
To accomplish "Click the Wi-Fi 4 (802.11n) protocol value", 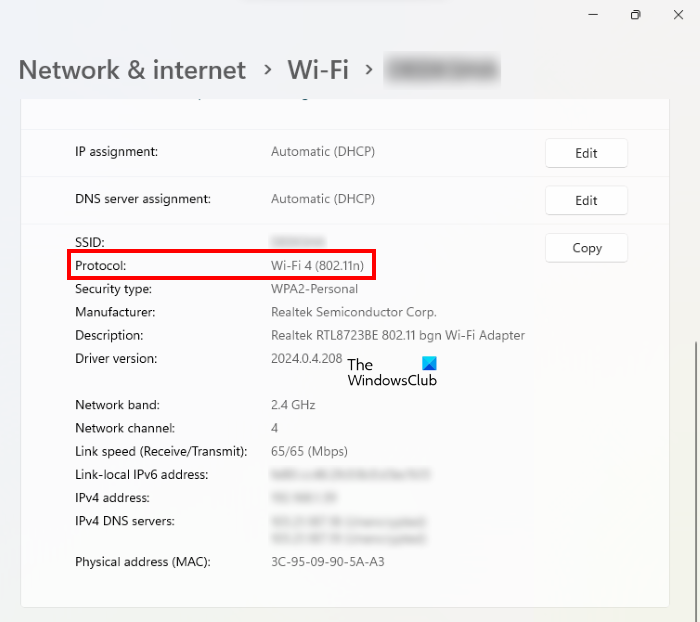I will click(x=320, y=266).
